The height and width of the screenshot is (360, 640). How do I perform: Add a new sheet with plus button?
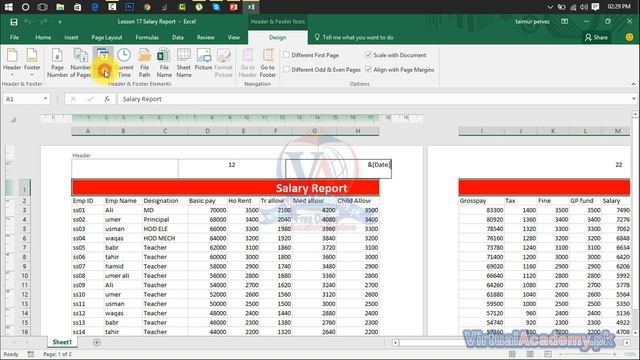[97, 342]
